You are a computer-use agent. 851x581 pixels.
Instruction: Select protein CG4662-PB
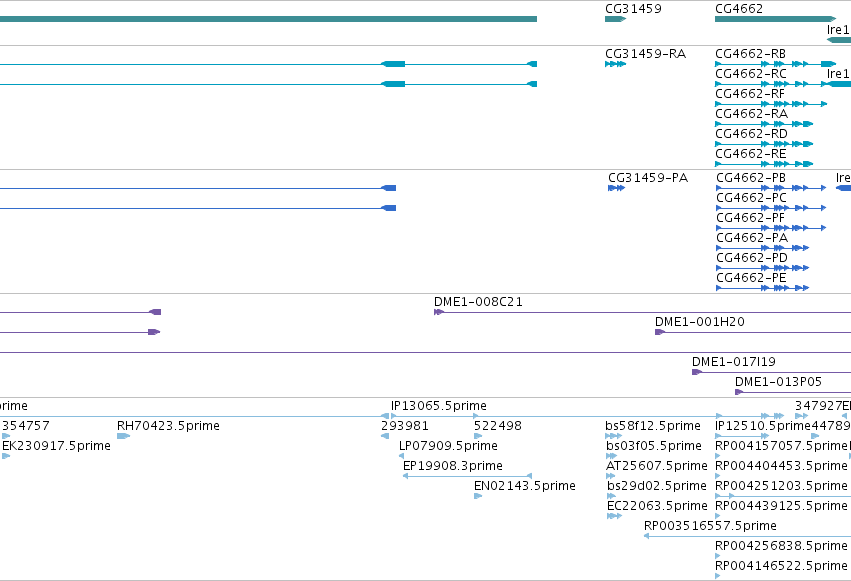[x=751, y=178]
